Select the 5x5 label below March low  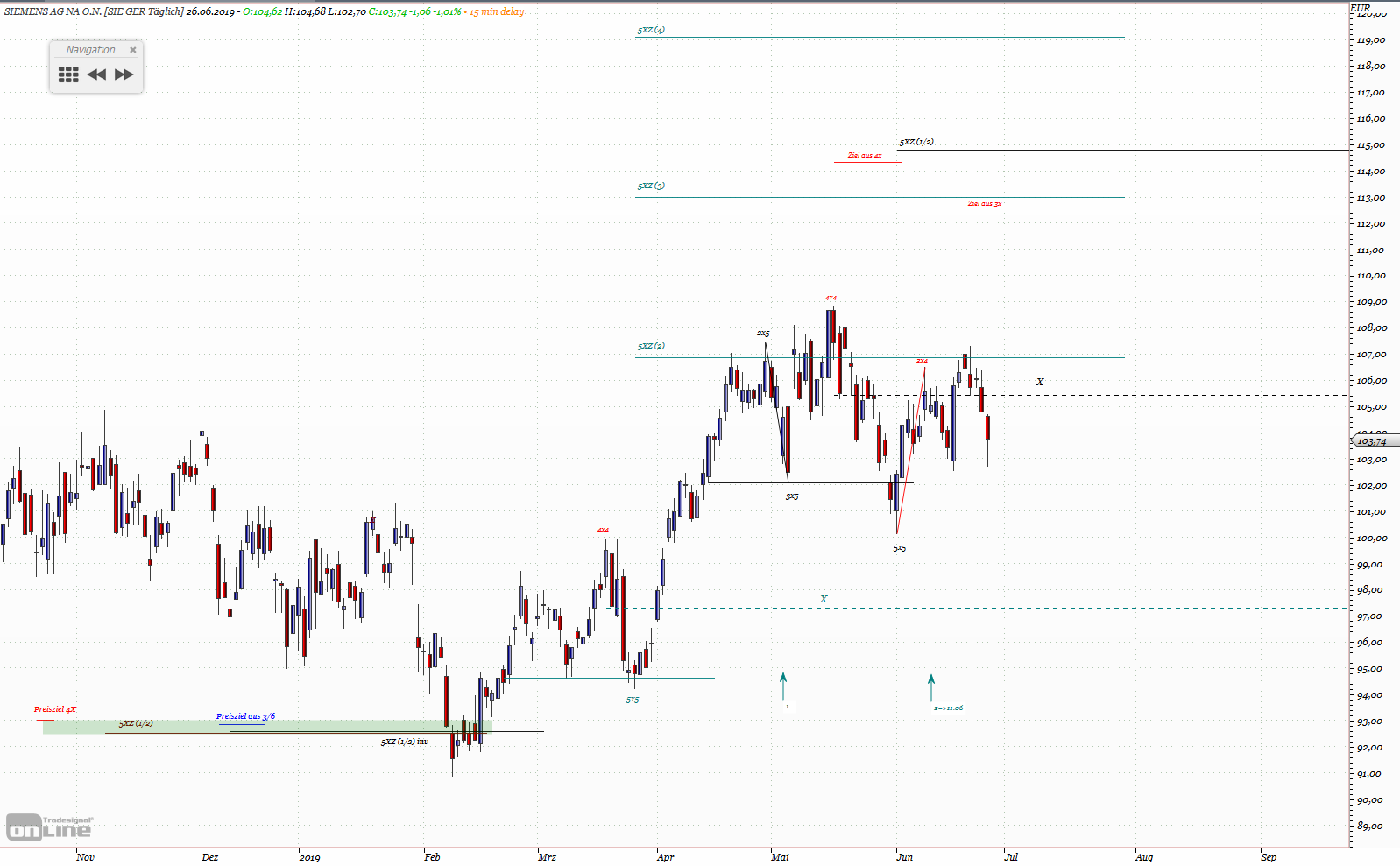pos(633,700)
